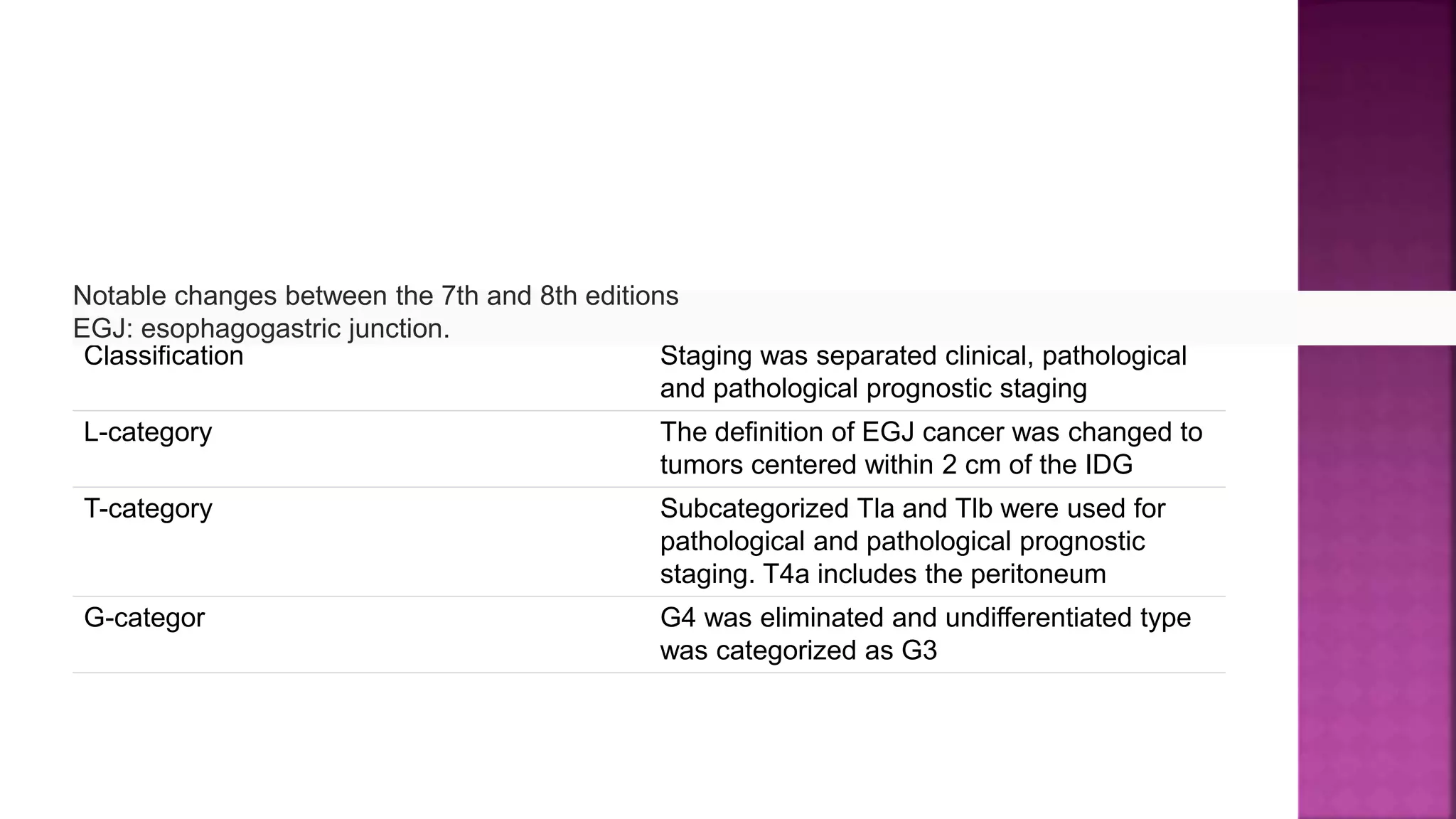Select the G-categor row label
This screenshot has height=819, width=1456.
(x=144, y=618)
